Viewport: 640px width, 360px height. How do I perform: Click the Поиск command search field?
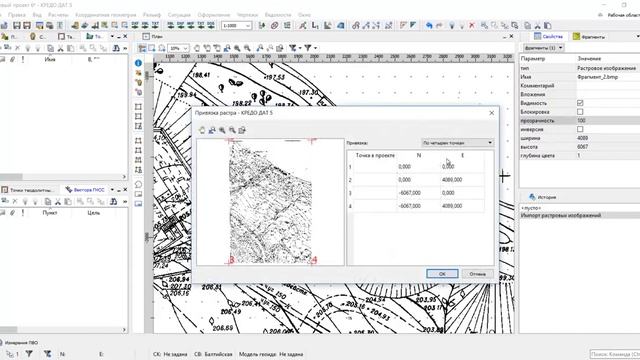(x=615, y=354)
